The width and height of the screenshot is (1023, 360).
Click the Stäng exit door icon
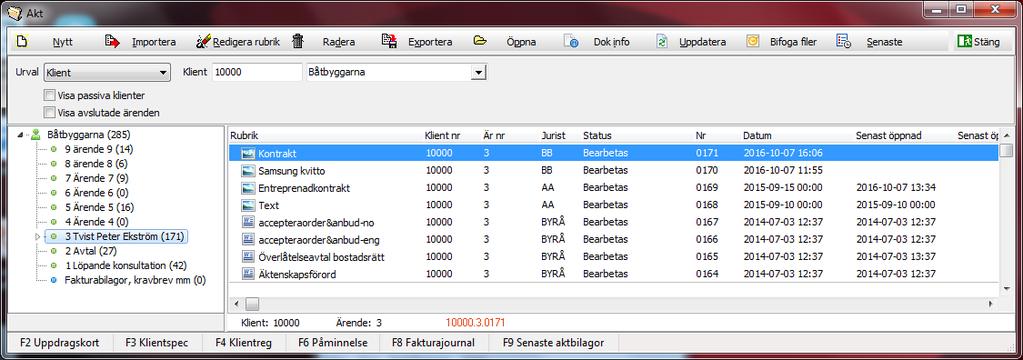click(964, 42)
